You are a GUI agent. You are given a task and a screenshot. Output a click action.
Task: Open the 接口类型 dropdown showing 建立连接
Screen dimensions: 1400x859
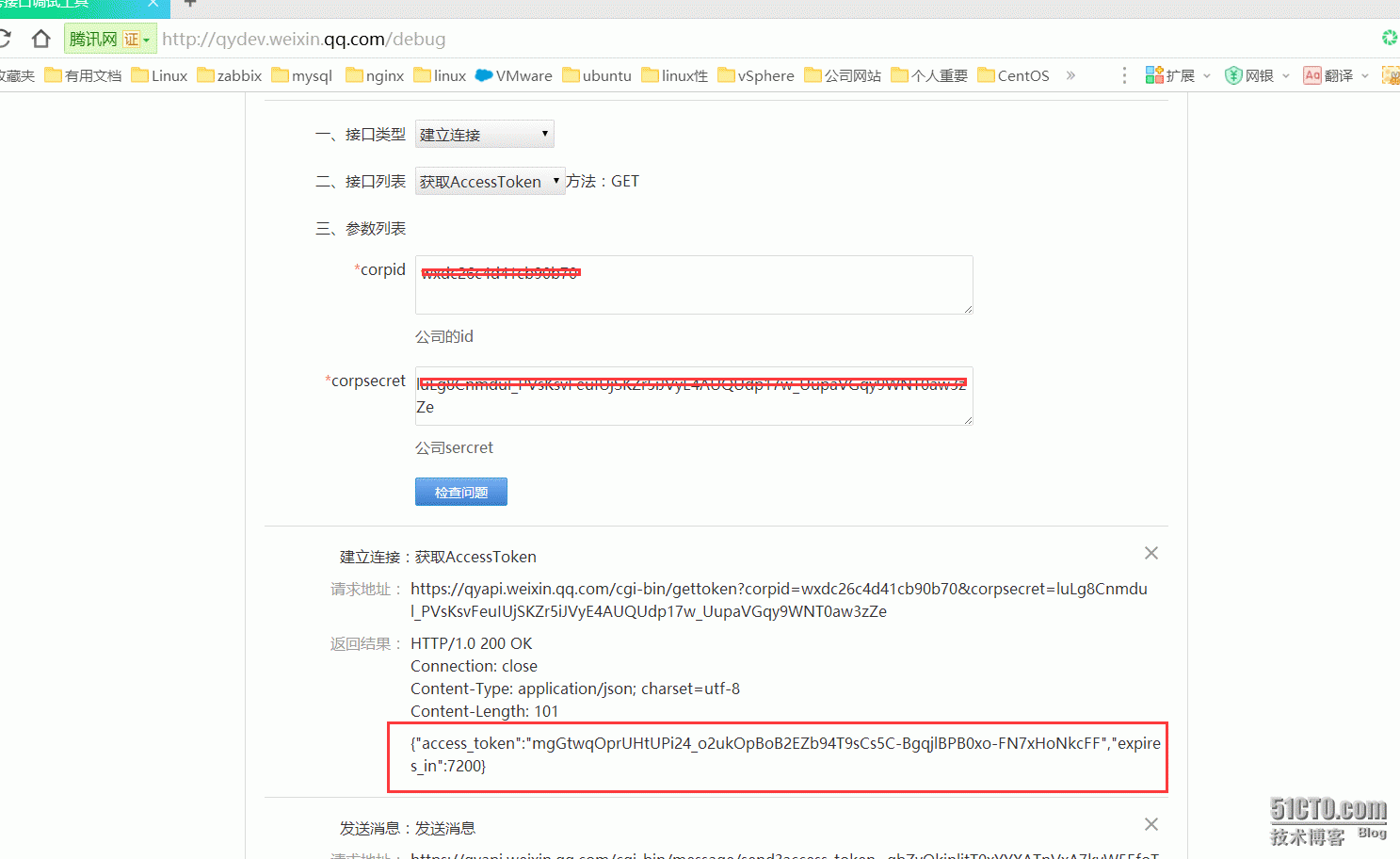484,134
